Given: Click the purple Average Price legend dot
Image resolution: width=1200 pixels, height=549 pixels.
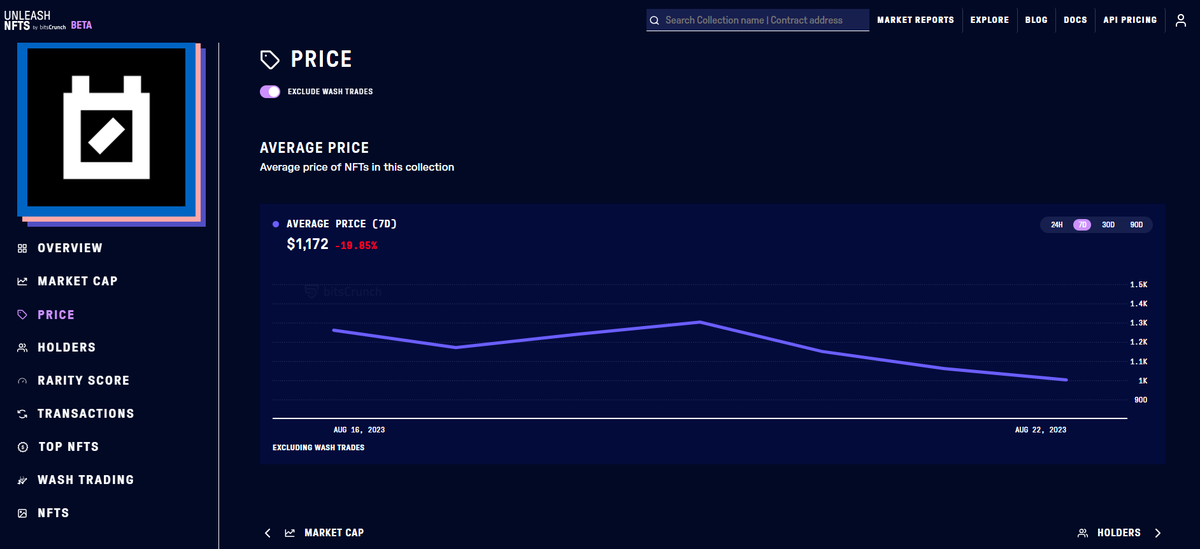Looking at the screenshot, I should click(x=276, y=225).
